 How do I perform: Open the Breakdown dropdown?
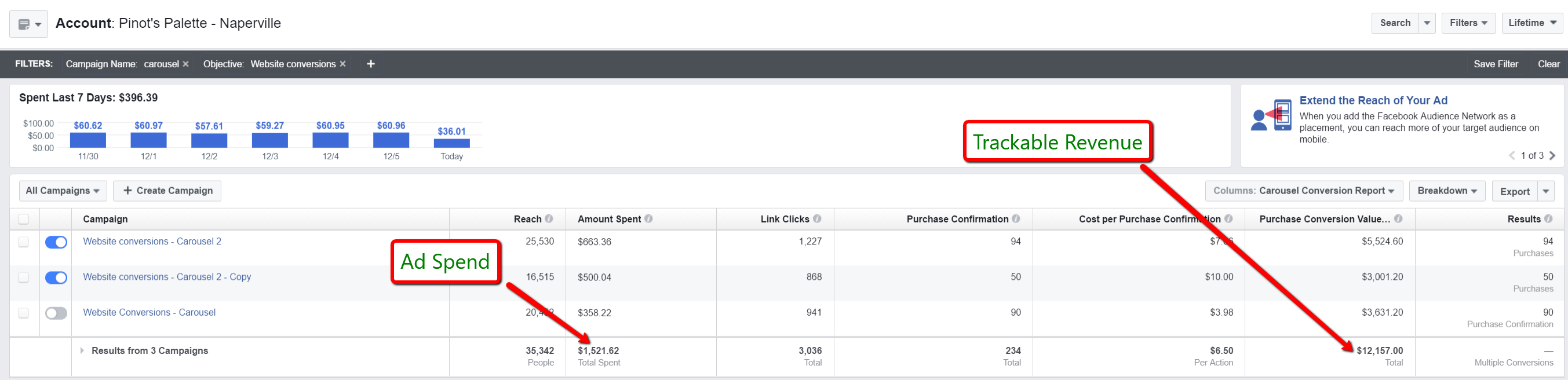tap(1447, 191)
